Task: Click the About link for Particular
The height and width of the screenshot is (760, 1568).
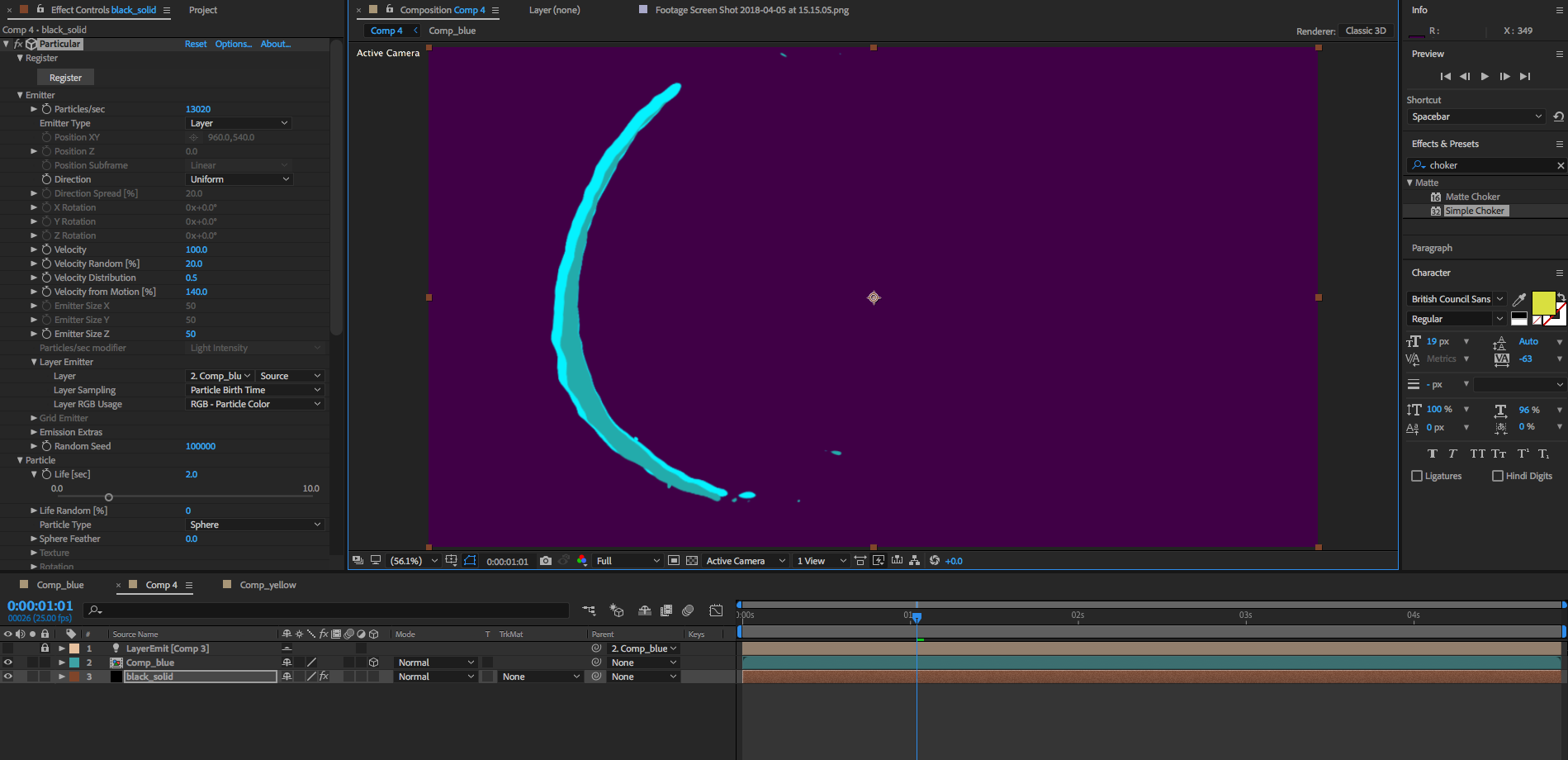Action: 276,44
